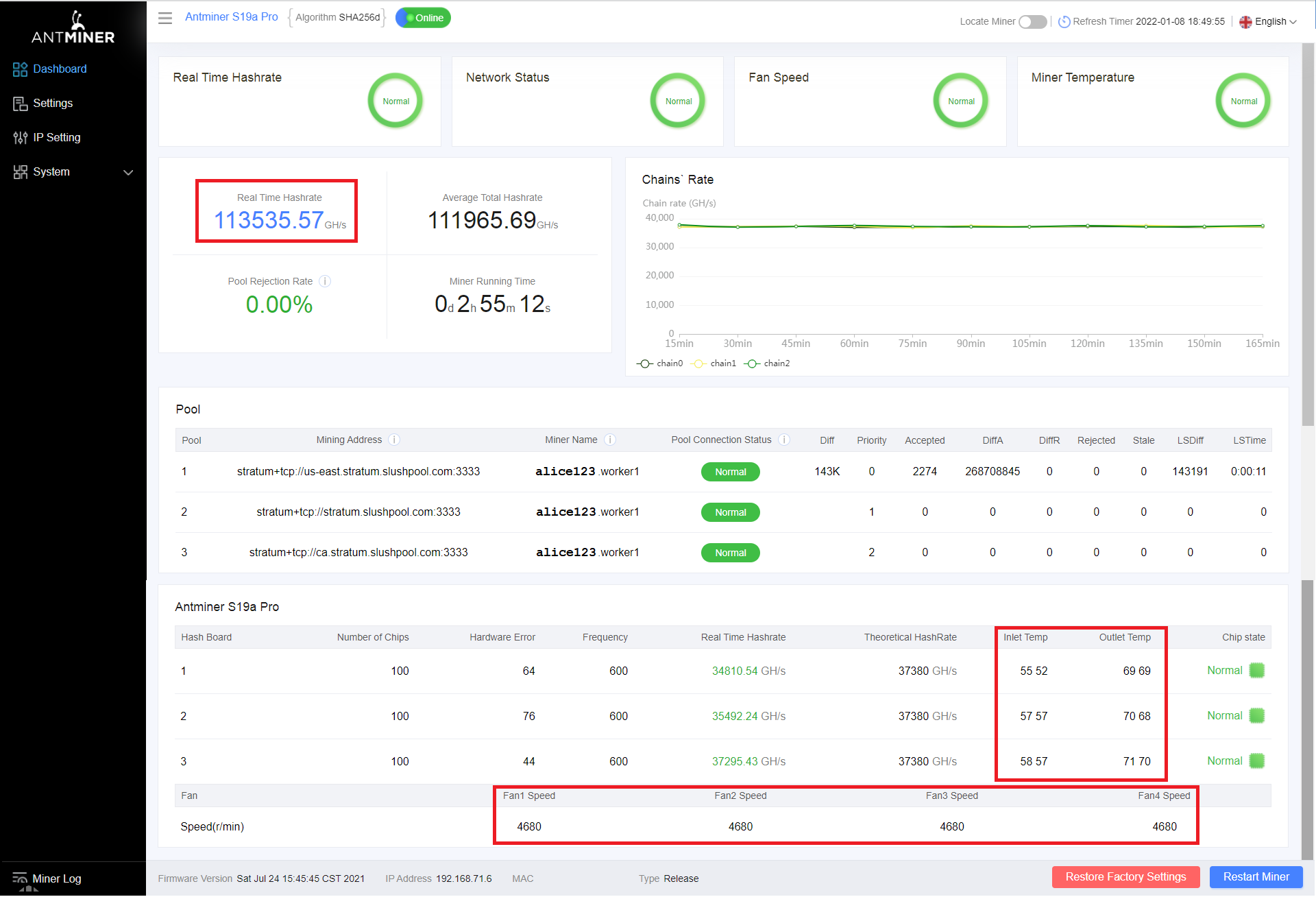This screenshot has width=1316, height=897.
Task: Click the Miner Log icon
Action: [x=19, y=878]
